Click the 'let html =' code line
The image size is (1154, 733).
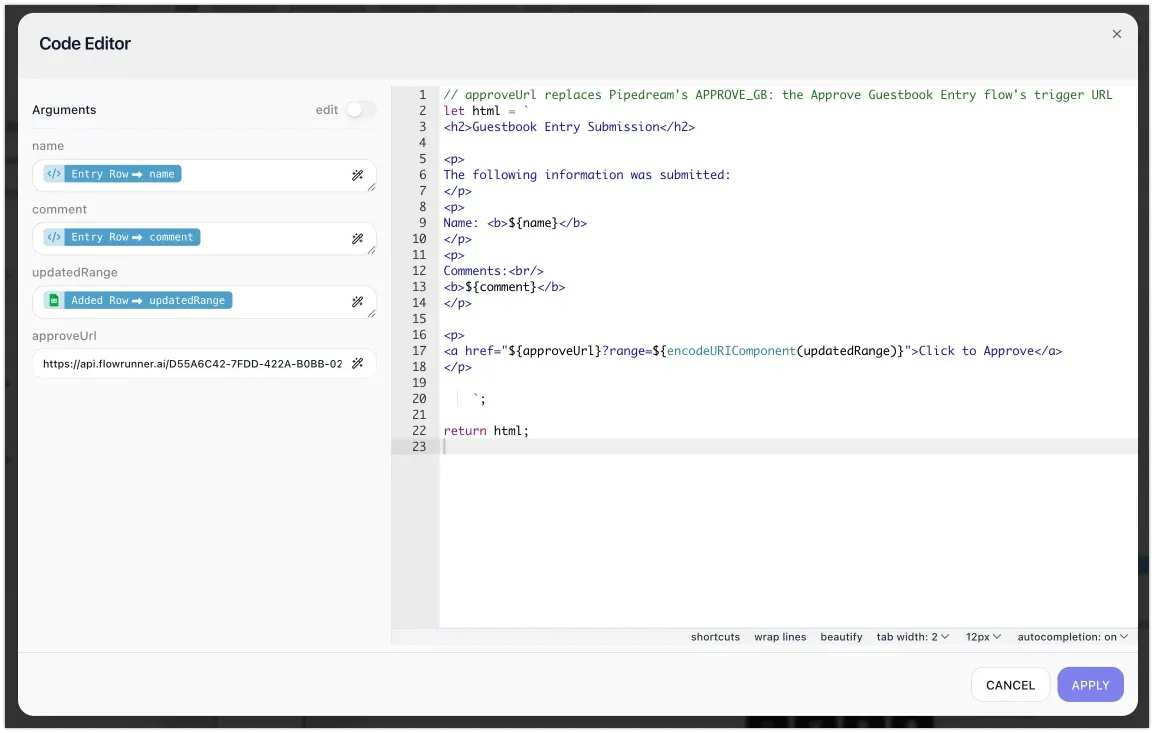[486, 111]
